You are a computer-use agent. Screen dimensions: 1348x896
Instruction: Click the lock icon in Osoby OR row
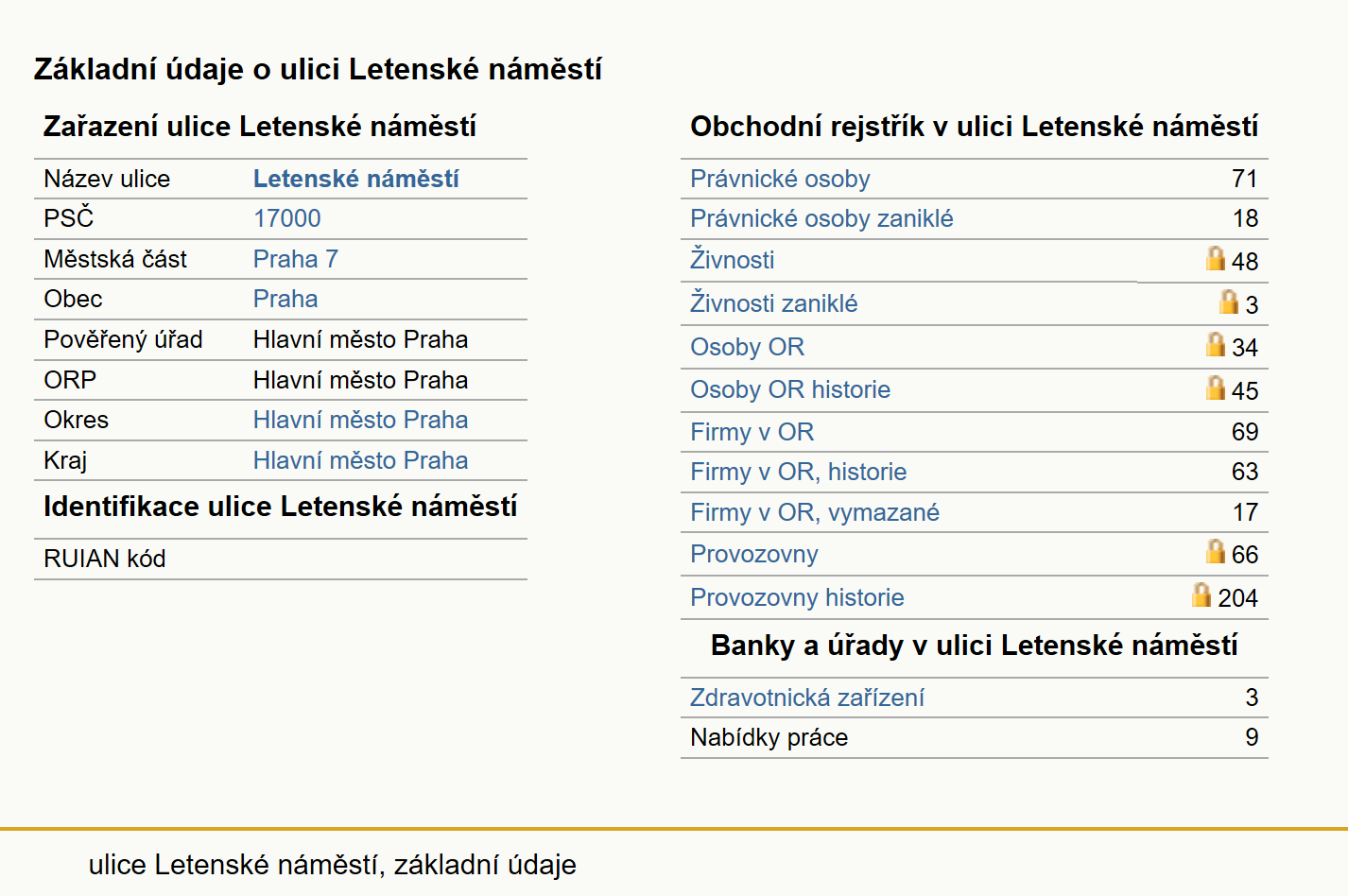coord(1215,344)
